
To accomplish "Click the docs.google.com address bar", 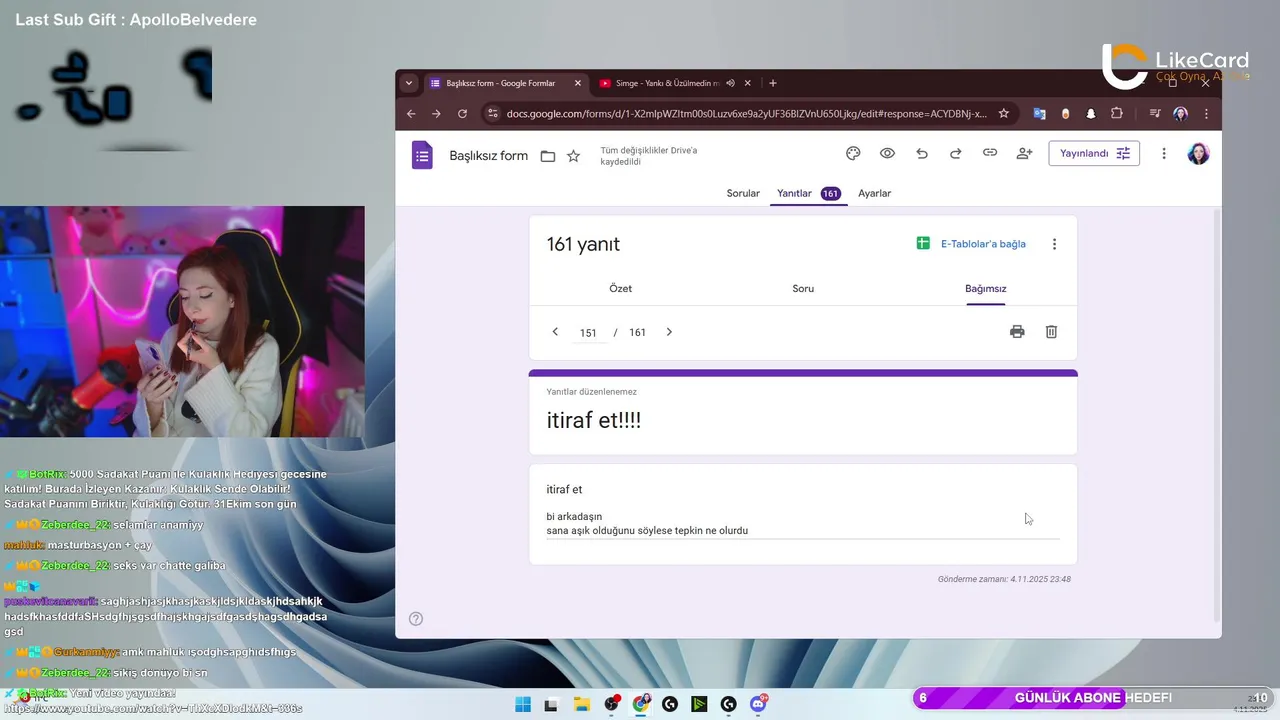I will coord(748,114).
